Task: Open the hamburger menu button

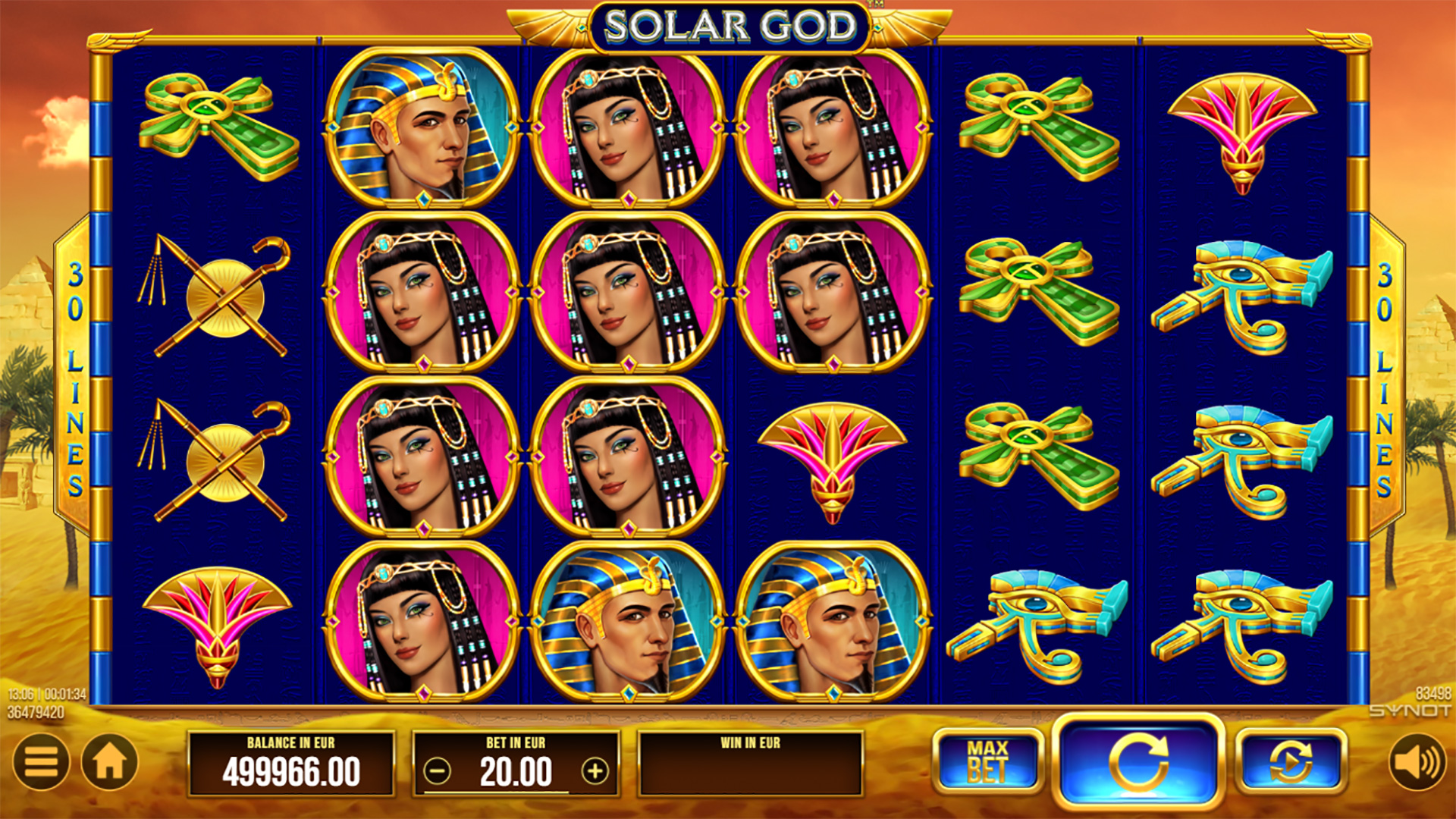Action: 41,761
